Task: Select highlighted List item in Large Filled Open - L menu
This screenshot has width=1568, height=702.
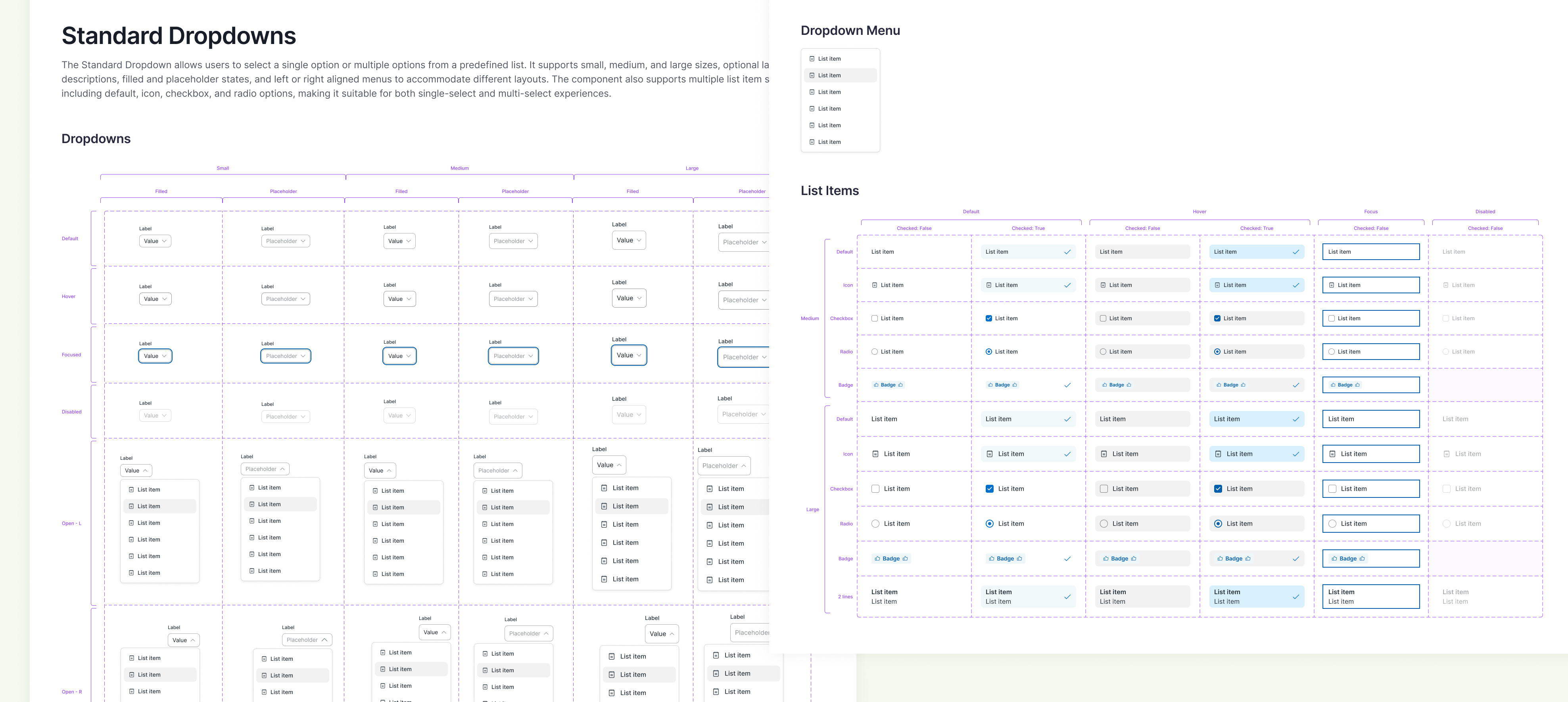Action: coord(632,506)
